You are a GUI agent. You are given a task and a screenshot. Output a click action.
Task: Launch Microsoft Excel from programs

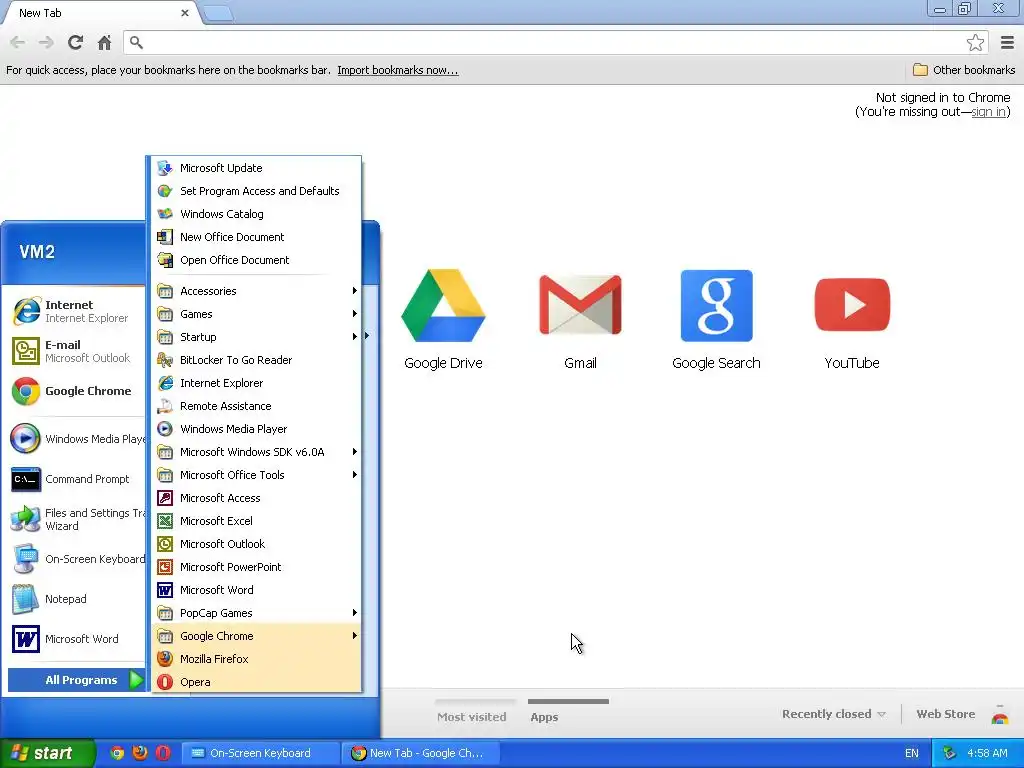pyautogui.click(x=257, y=521)
